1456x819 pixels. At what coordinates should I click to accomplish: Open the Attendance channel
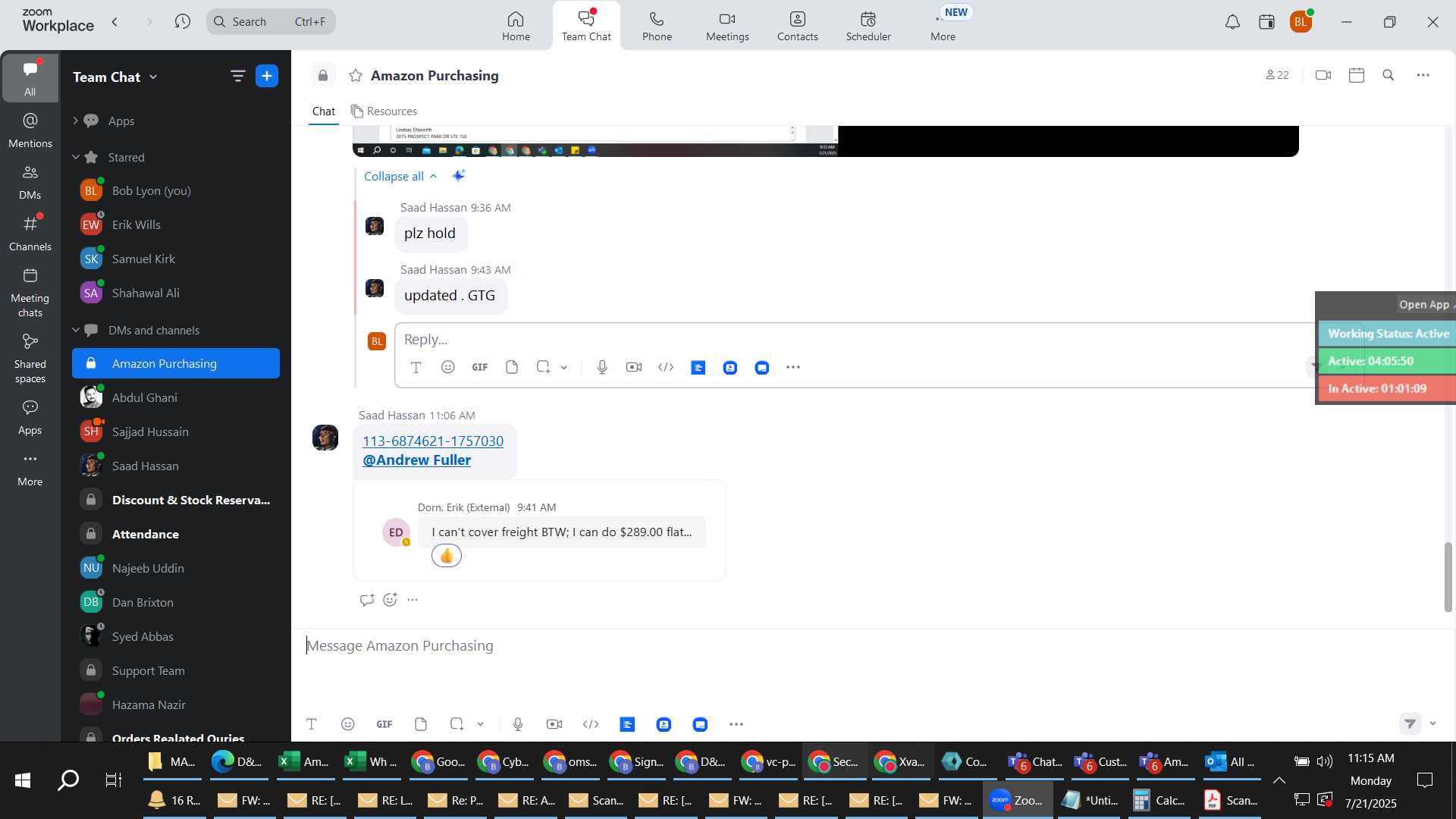click(176, 534)
